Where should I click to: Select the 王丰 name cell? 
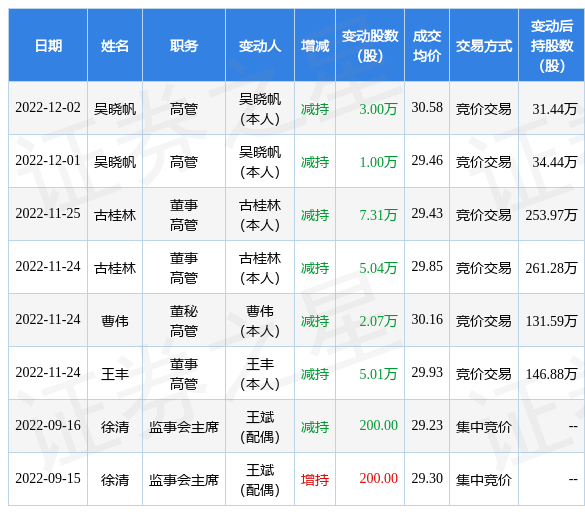[115, 373]
